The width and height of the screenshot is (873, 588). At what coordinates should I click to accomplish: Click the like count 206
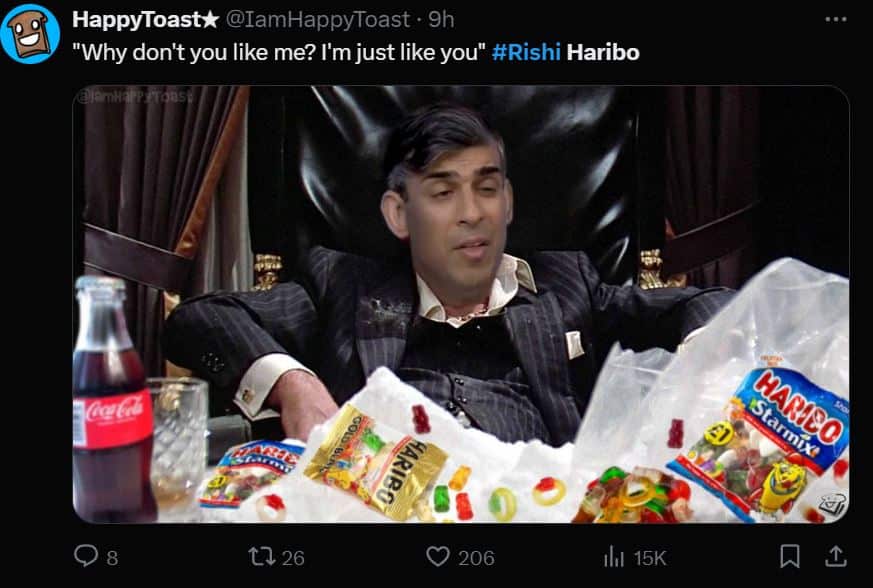pyautogui.click(x=476, y=558)
